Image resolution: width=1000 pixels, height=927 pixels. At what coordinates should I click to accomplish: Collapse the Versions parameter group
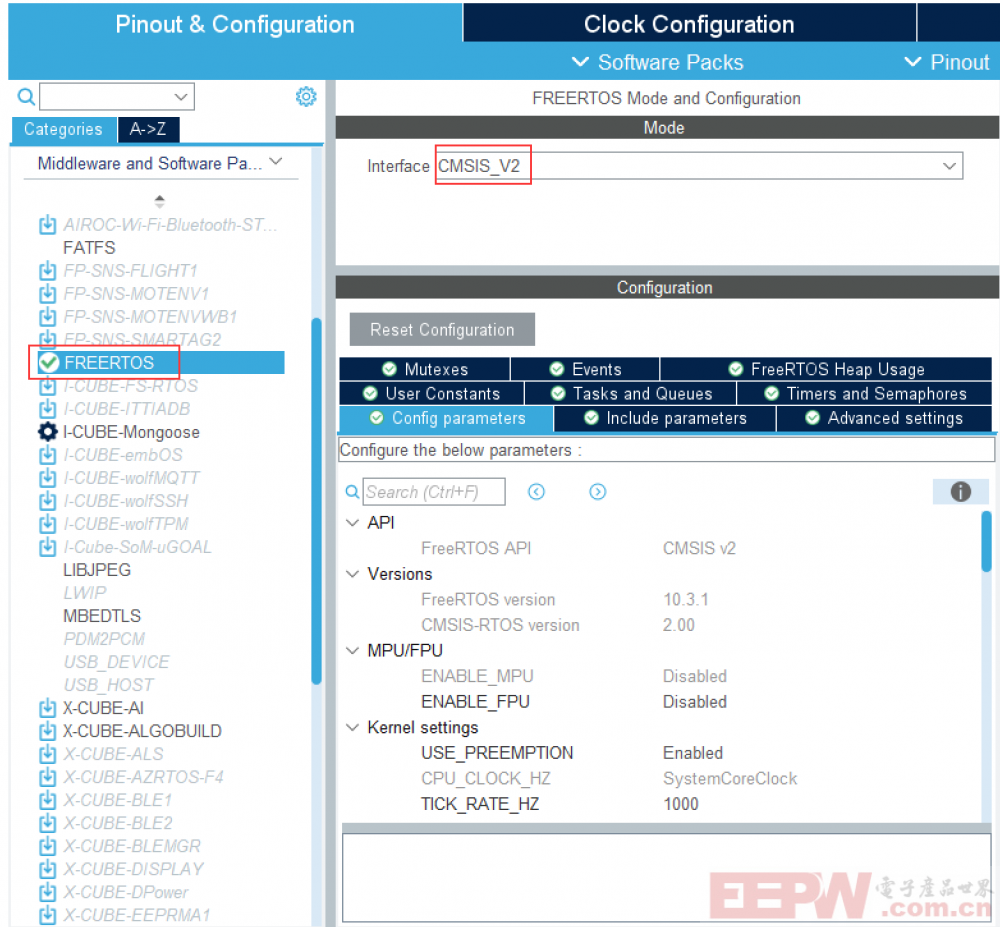pyautogui.click(x=352, y=574)
